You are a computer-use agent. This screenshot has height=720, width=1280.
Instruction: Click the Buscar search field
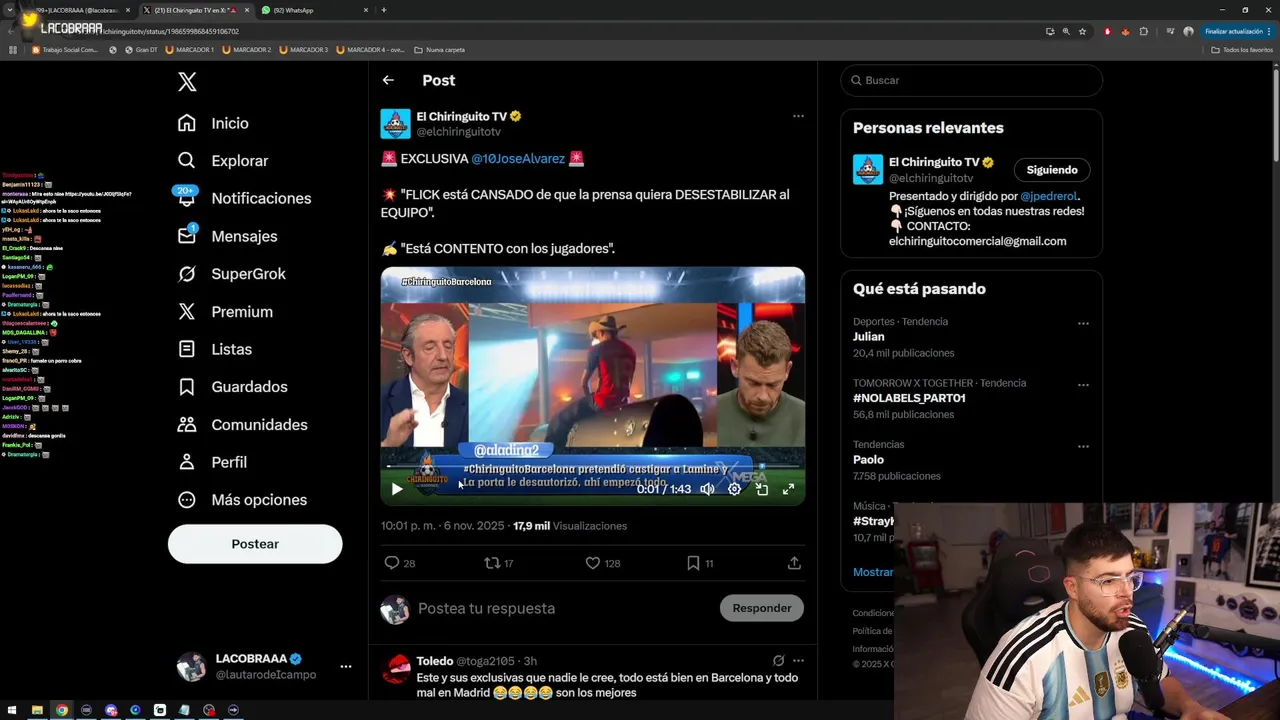pos(971,80)
